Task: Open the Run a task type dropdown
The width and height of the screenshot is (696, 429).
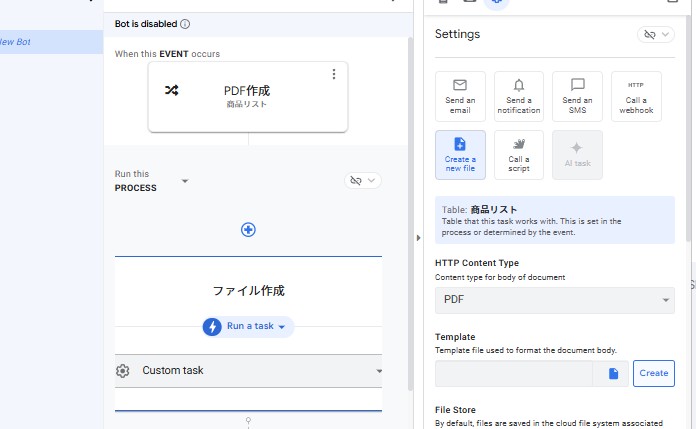Action: tap(248, 326)
